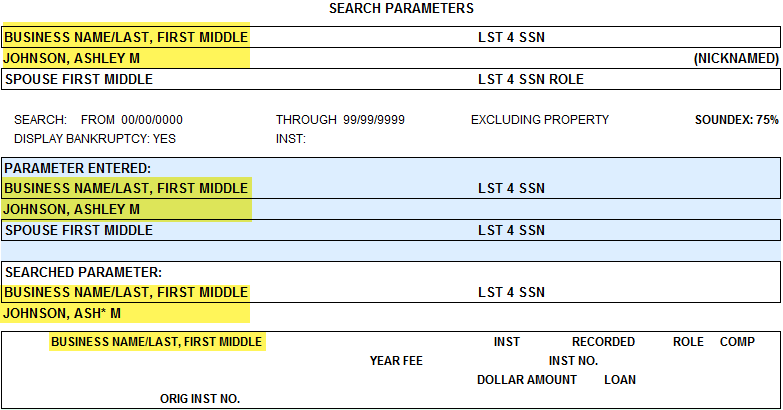Screen dimensions: 783x410
Task: Click the SPOUSE FIRST MIDDLE field in top section
Action: [79, 79]
